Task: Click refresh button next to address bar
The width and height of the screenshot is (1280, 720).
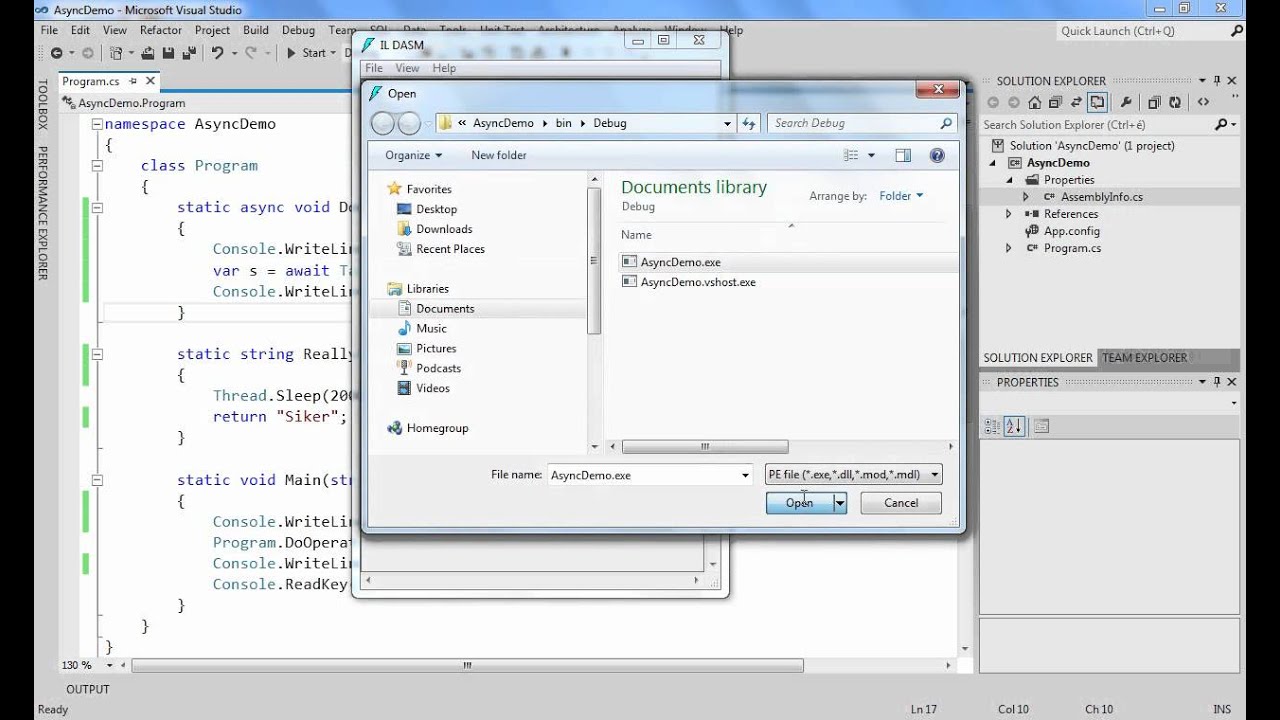Action: (x=749, y=123)
